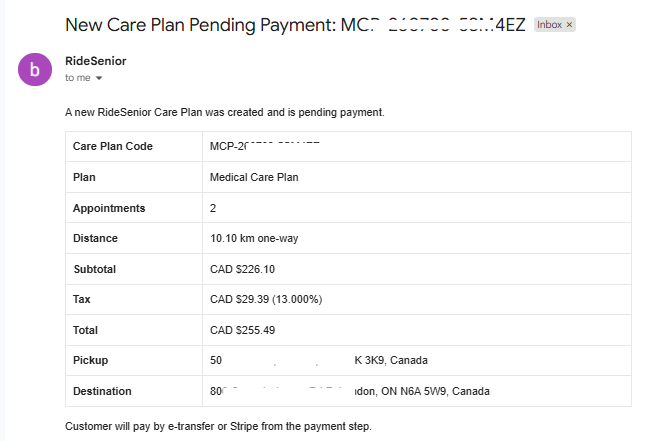The width and height of the screenshot is (646, 441).
Task: Click the 'to me' recipient text
Action: pos(77,78)
